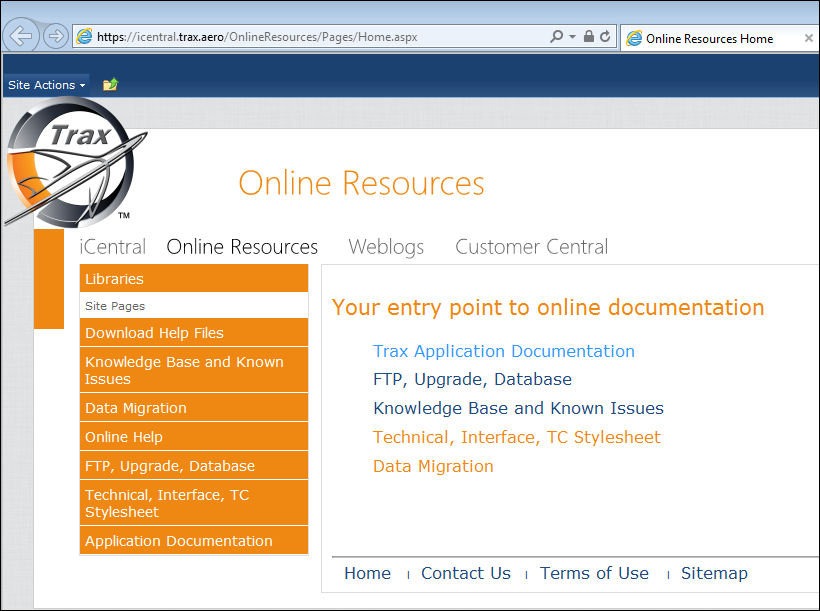Click the Trax rocket logo

pyautogui.click(x=75, y=161)
